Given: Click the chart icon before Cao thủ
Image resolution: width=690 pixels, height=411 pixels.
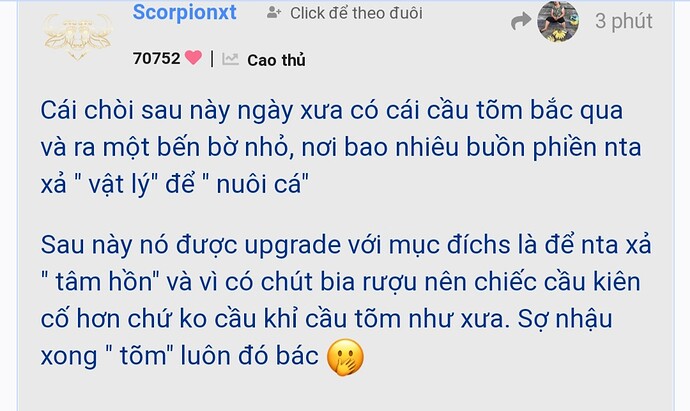Looking at the screenshot, I should click(230, 59).
